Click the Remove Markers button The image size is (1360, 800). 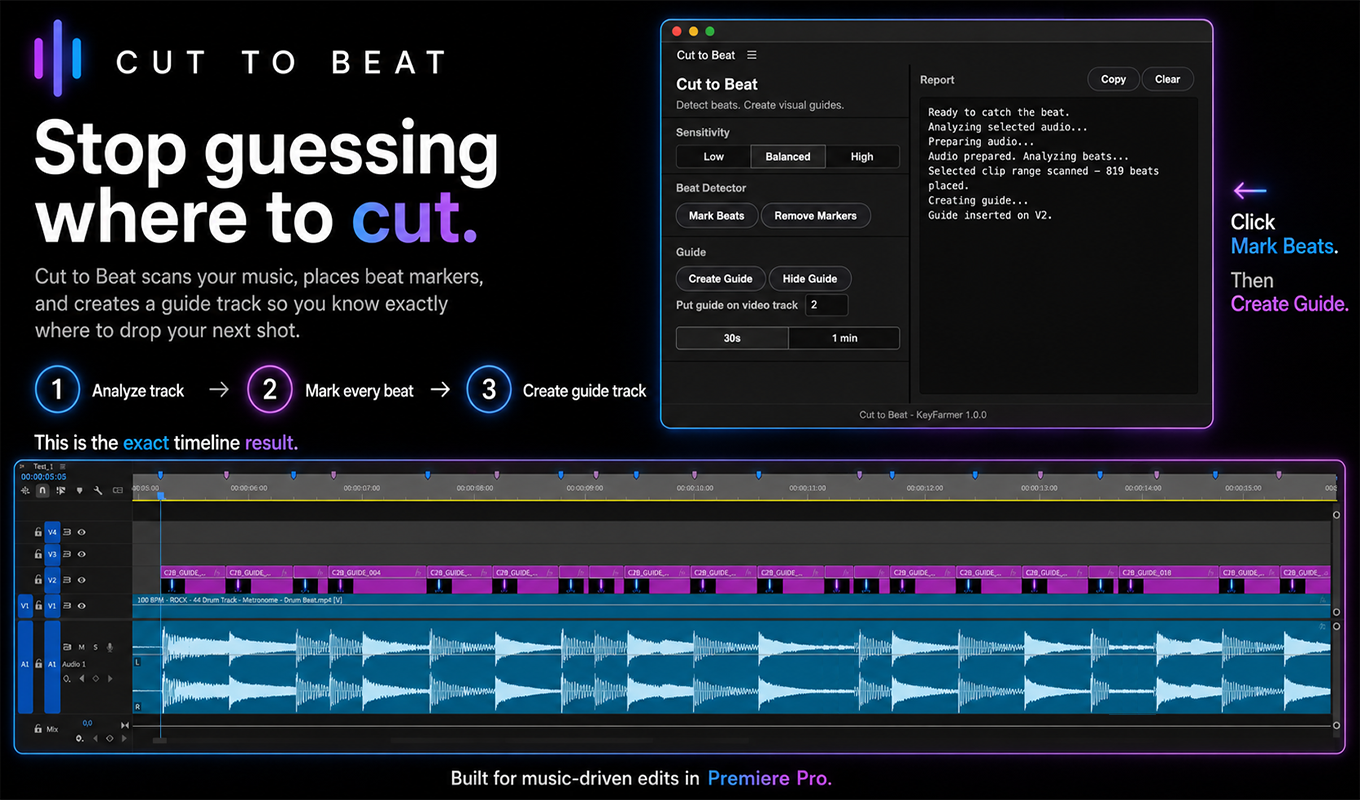click(816, 215)
